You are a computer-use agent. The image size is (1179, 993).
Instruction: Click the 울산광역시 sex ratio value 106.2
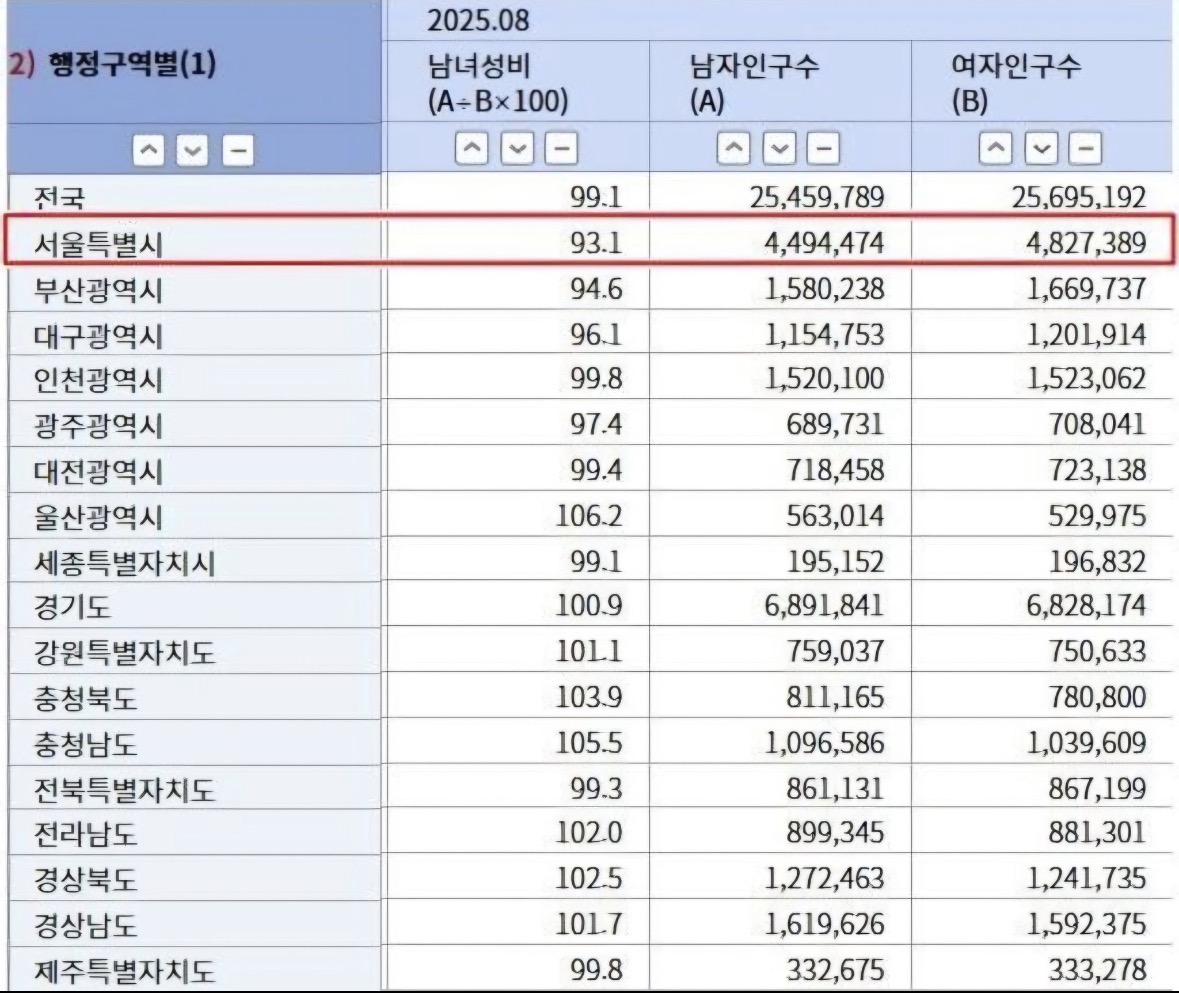tap(589, 516)
